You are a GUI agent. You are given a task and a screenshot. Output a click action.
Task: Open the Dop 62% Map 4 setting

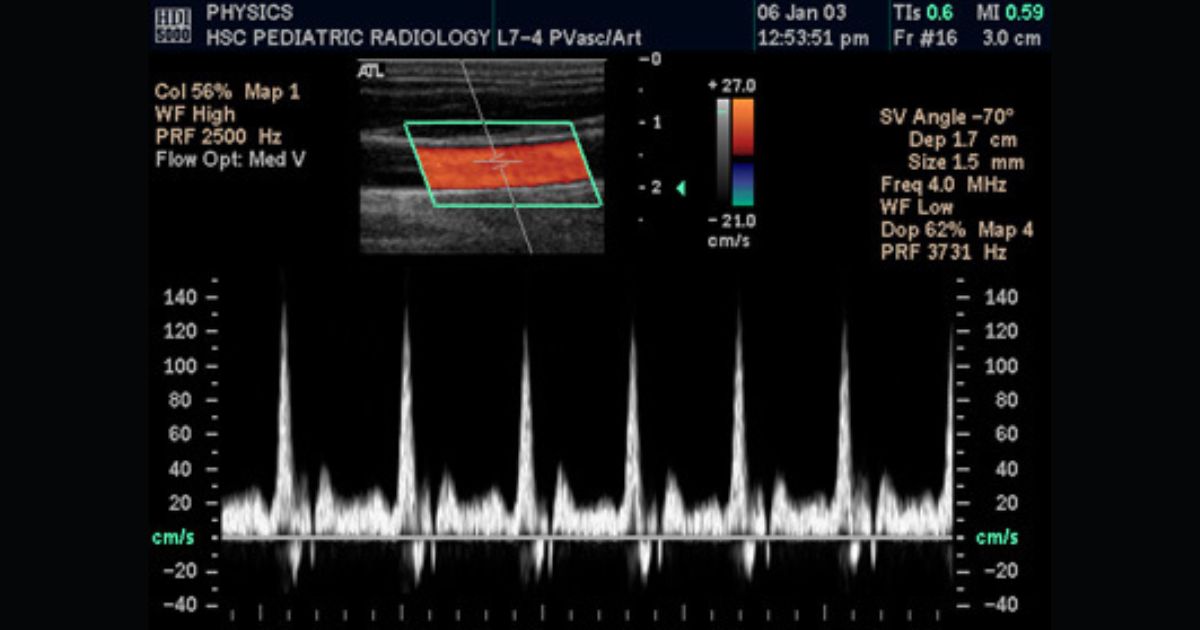(x=956, y=230)
